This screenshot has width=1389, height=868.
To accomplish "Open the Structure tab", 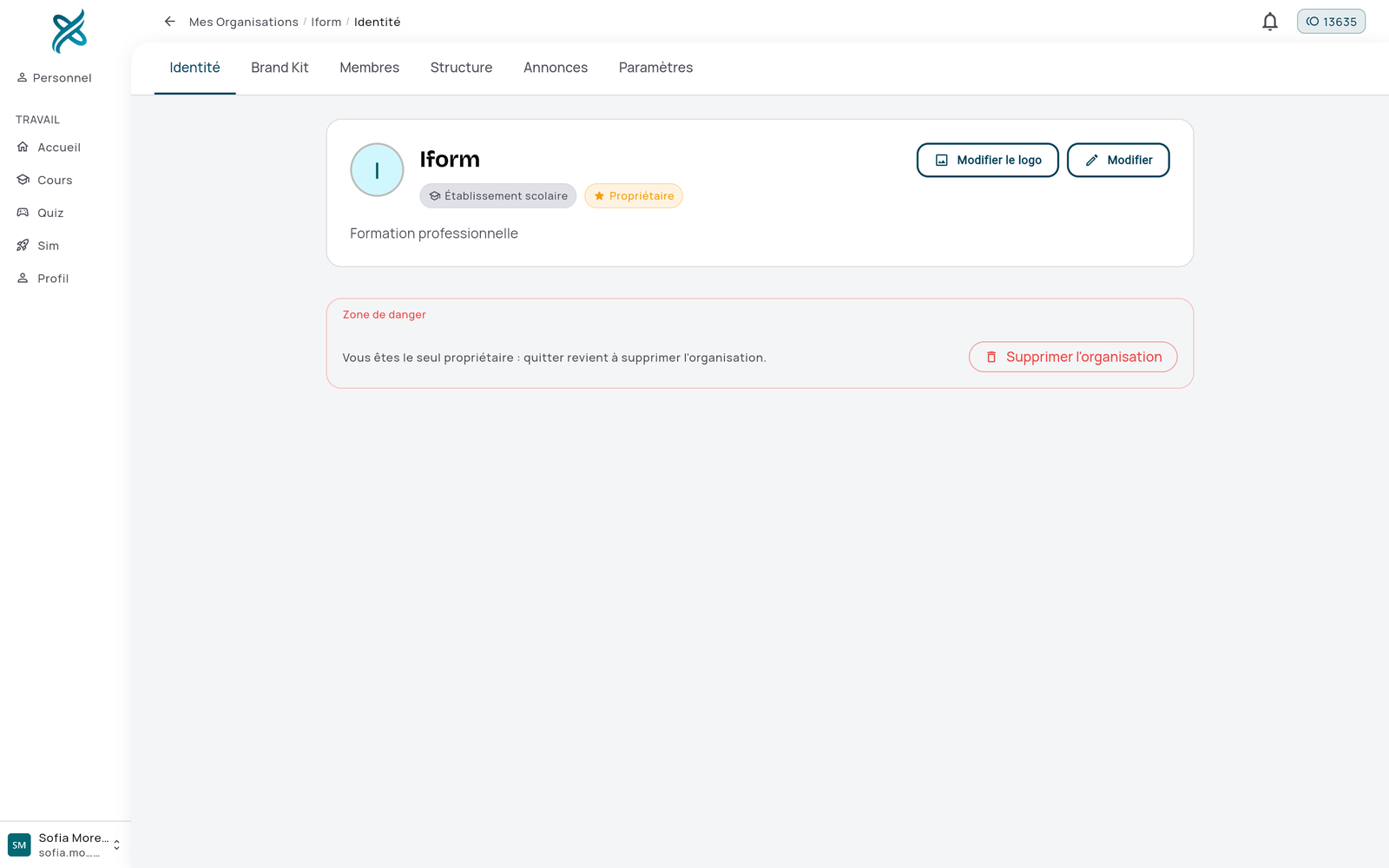I will click(461, 68).
